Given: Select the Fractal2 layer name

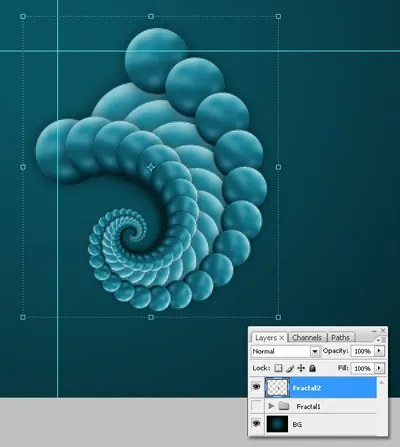Looking at the screenshot, I should point(307,388).
